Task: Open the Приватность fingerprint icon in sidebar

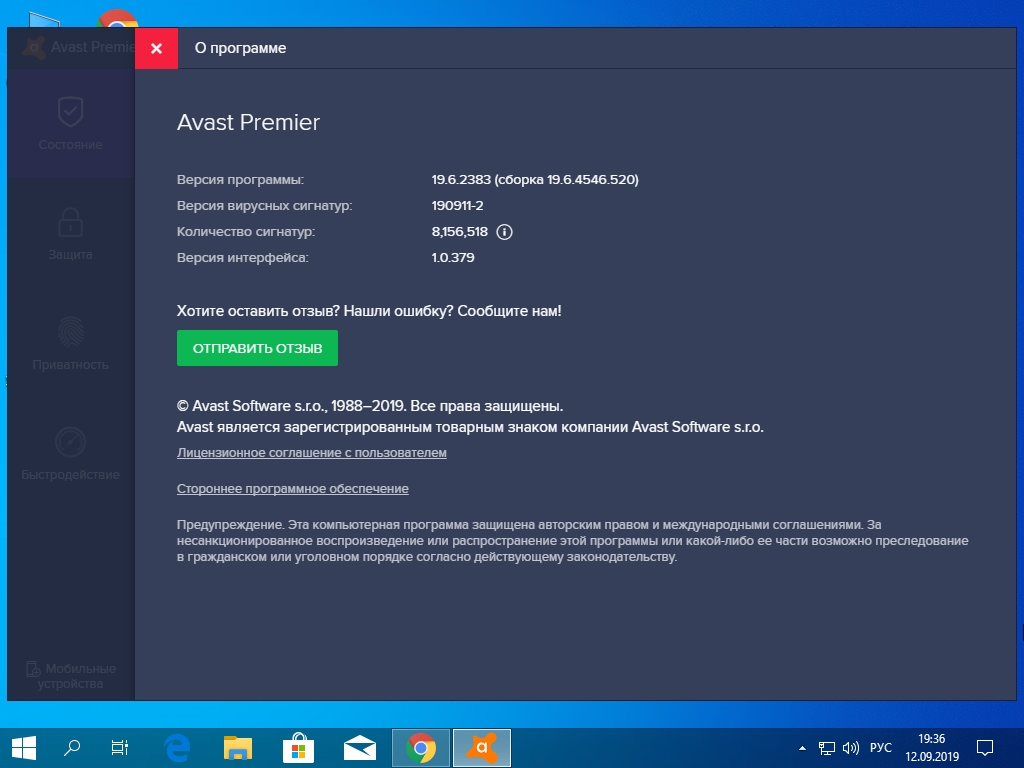Action: click(71, 332)
